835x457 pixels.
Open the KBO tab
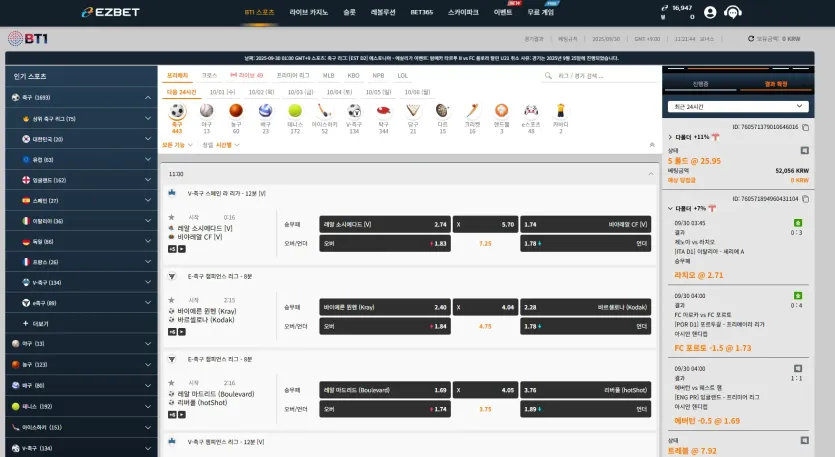click(x=353, y=76)
